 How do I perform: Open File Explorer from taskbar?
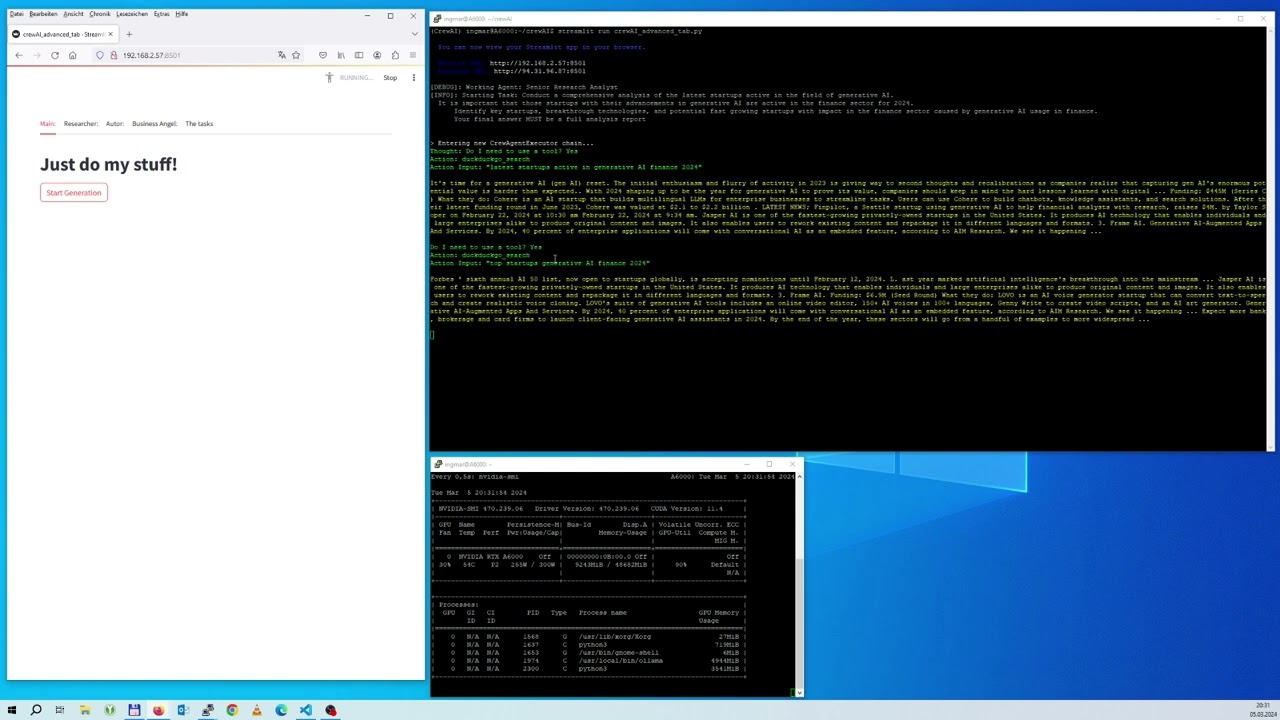coord(85,710)
